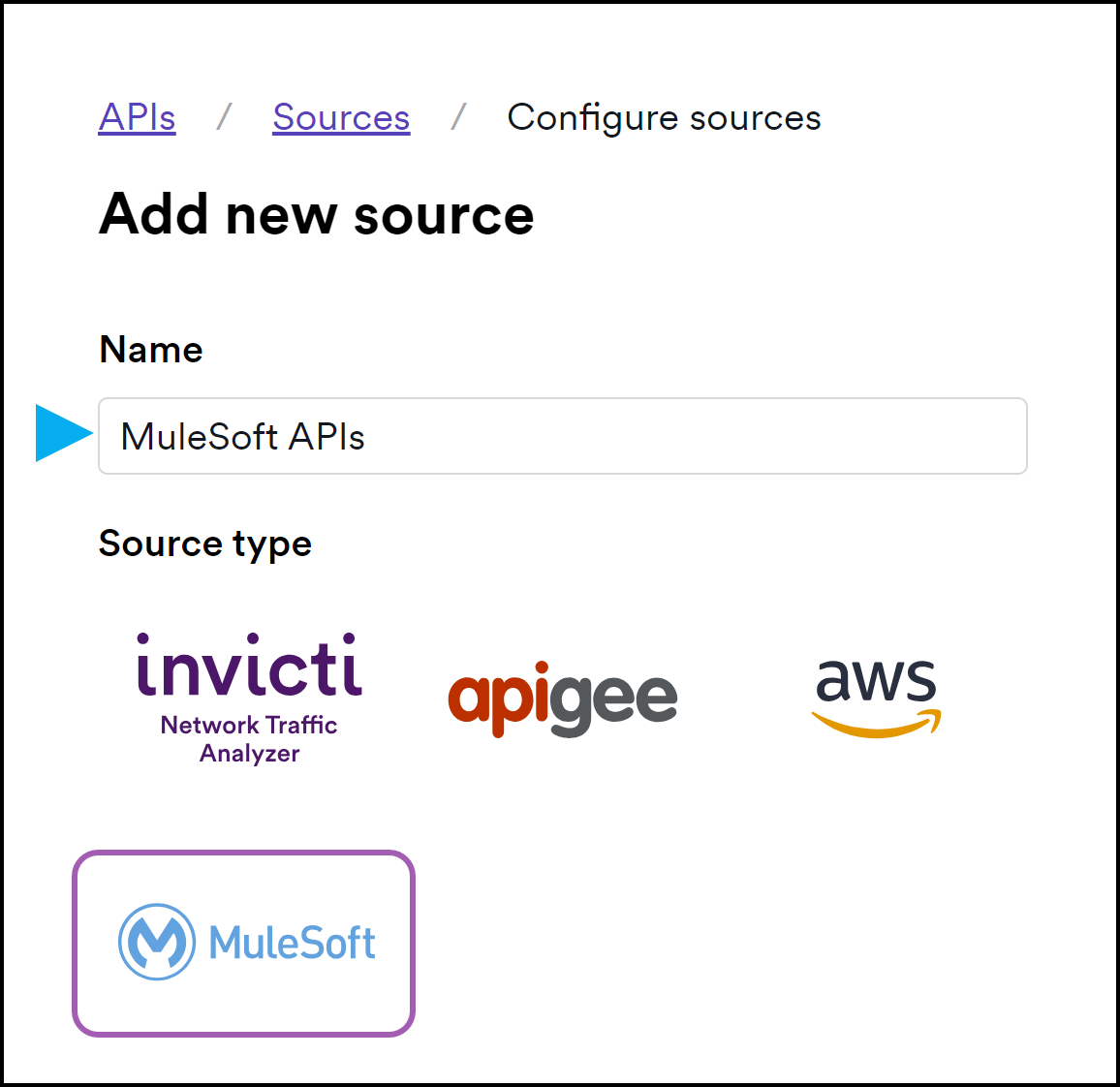The width and height of the screenshot is (1120, 1087).
Task: Click the slash separator after Sources
Action: (458, 117)
